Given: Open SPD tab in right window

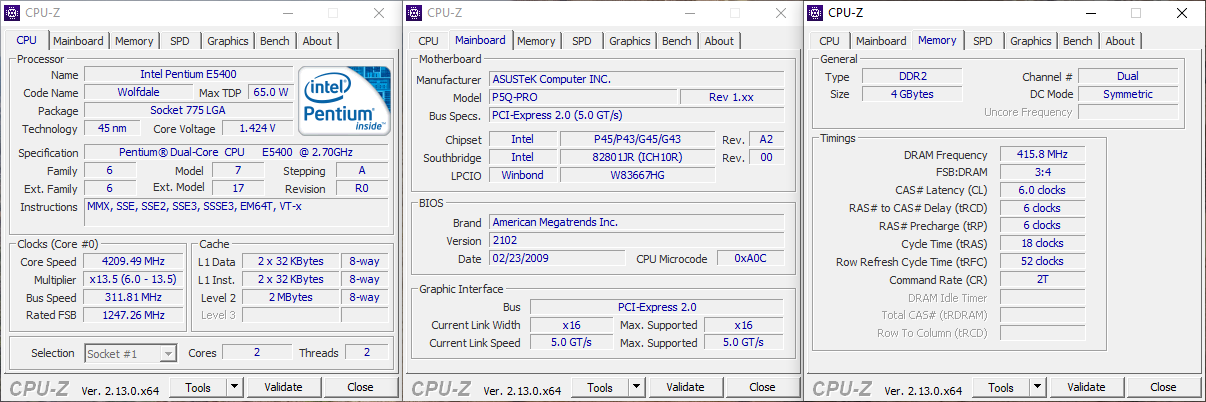Looking at the screenshot, I should (983, 41).
